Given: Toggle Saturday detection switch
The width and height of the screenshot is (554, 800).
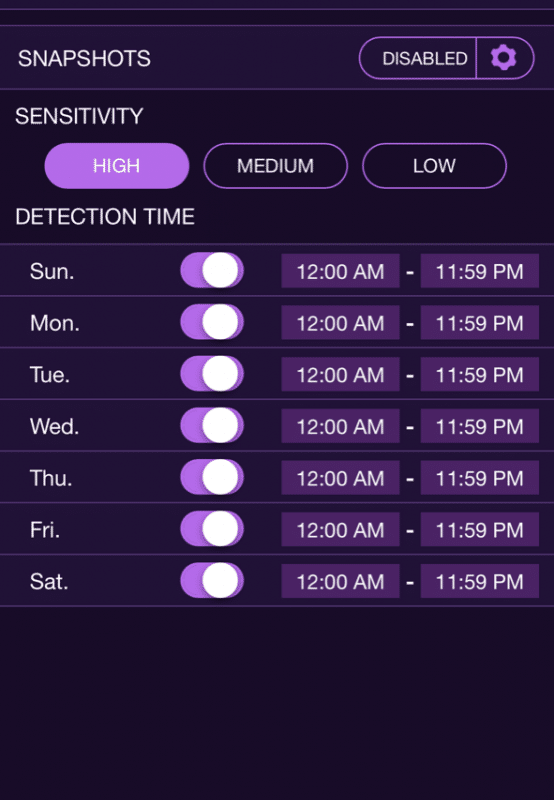Looking at the screenshot, I should point(212,581).
